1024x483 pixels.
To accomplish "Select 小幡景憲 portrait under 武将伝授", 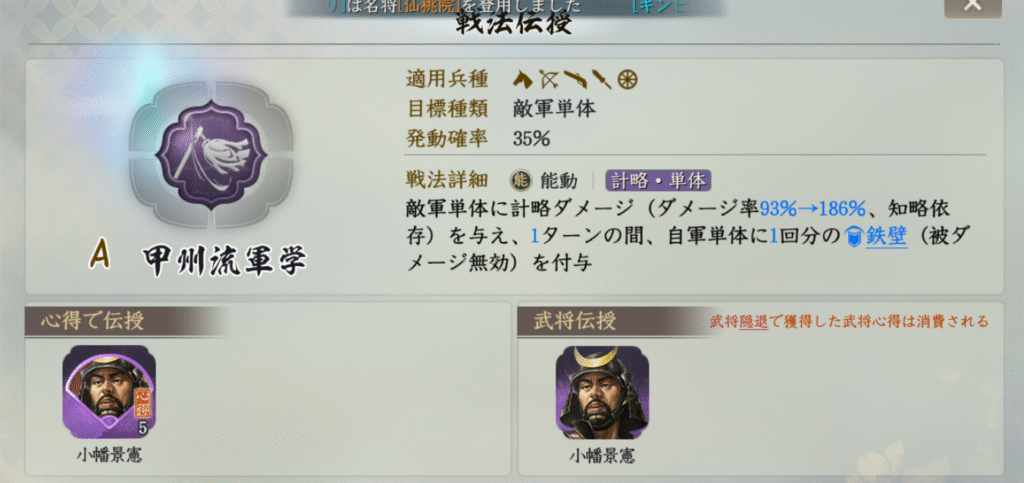I will [x=602, y=392].
